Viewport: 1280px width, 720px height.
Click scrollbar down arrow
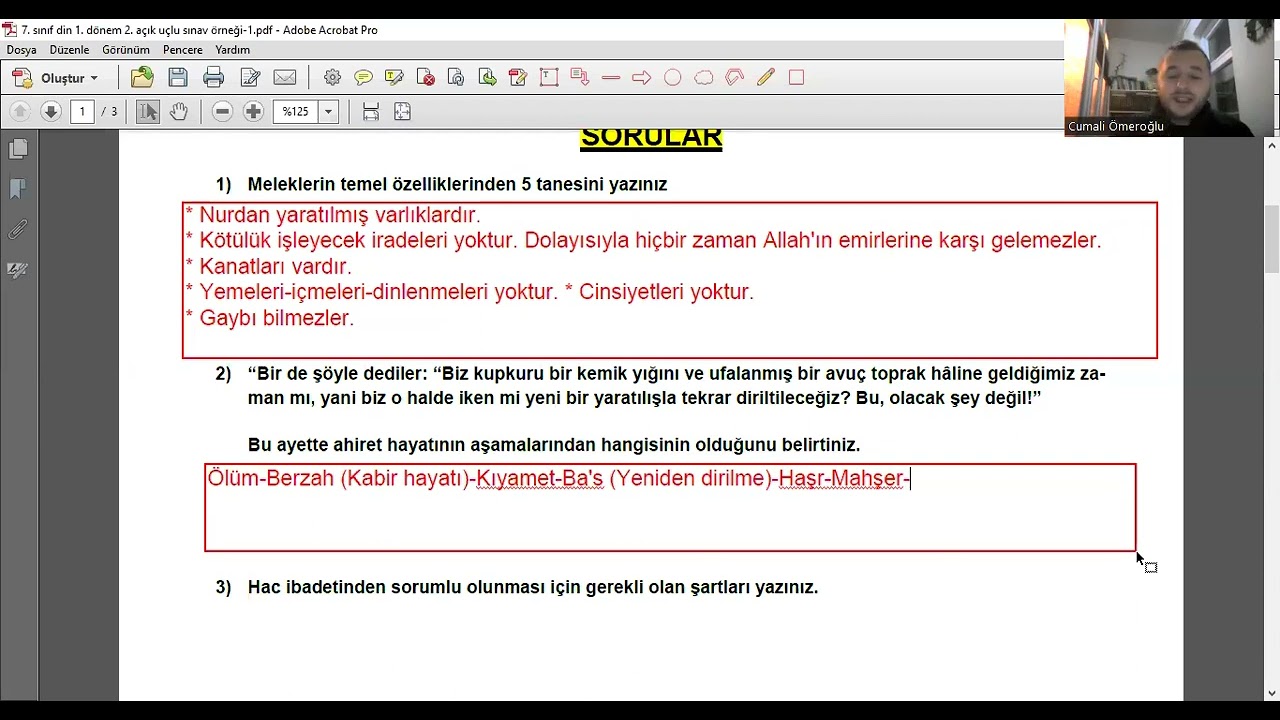[1271, 693]
